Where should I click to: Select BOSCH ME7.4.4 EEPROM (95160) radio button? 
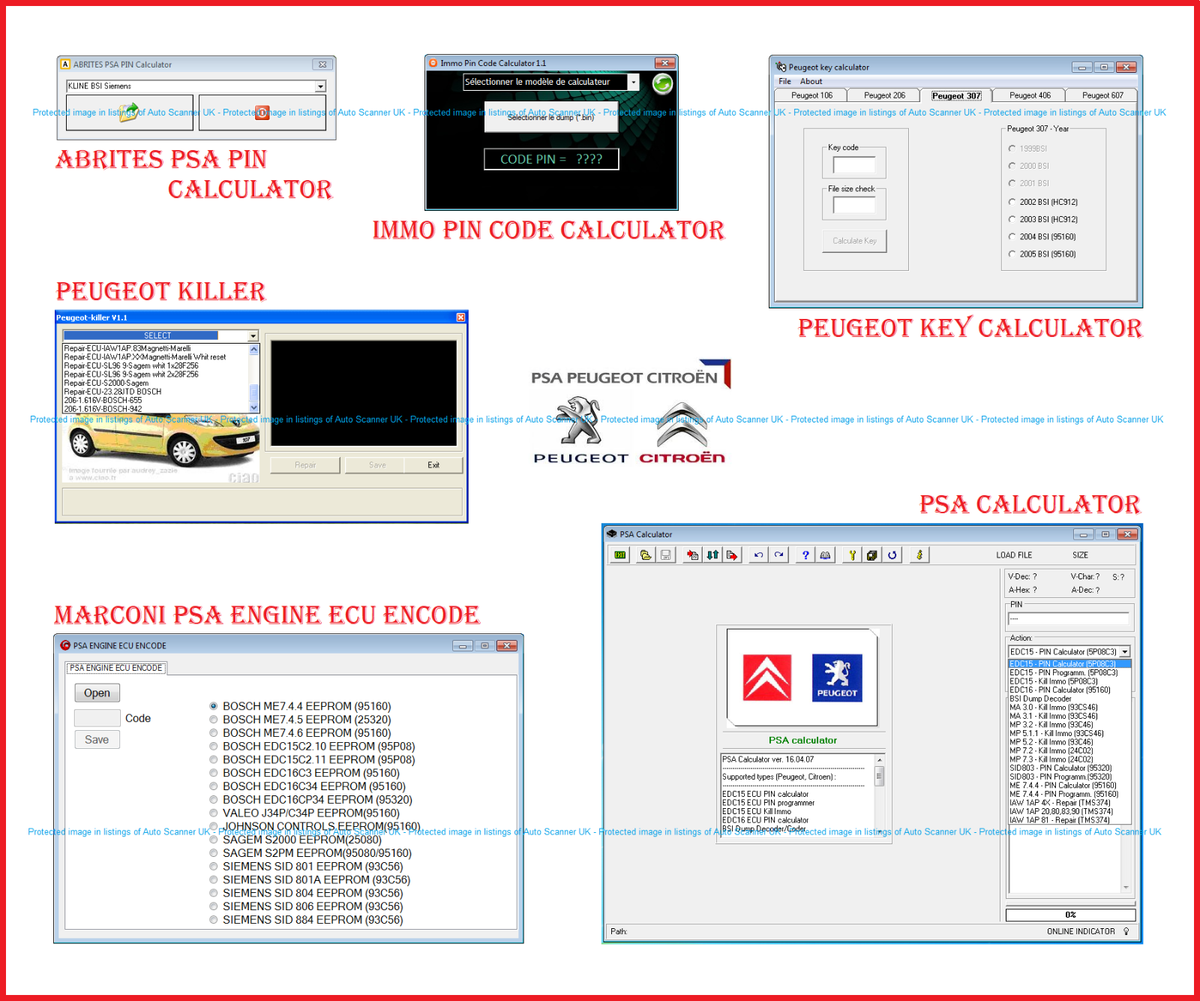coord(213,706)
